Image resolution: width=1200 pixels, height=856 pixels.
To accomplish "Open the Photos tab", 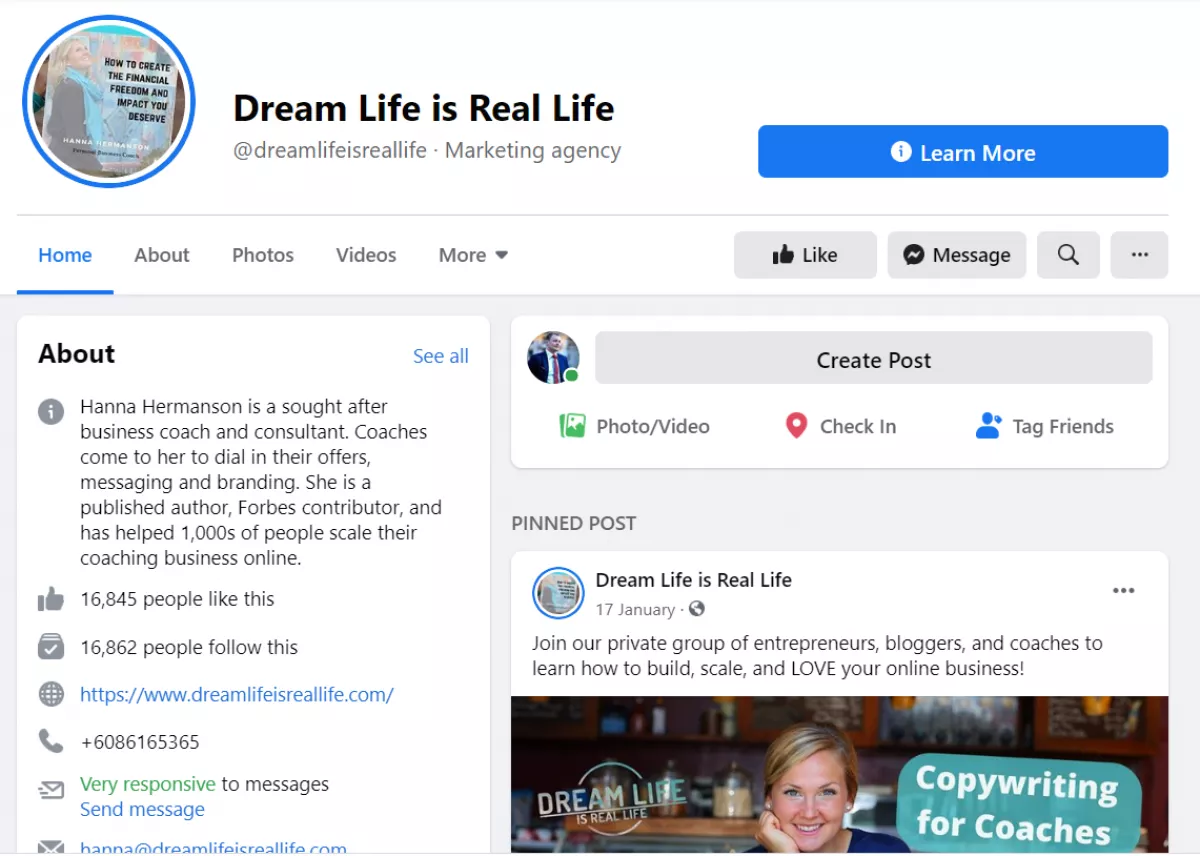I will [263, 255].
